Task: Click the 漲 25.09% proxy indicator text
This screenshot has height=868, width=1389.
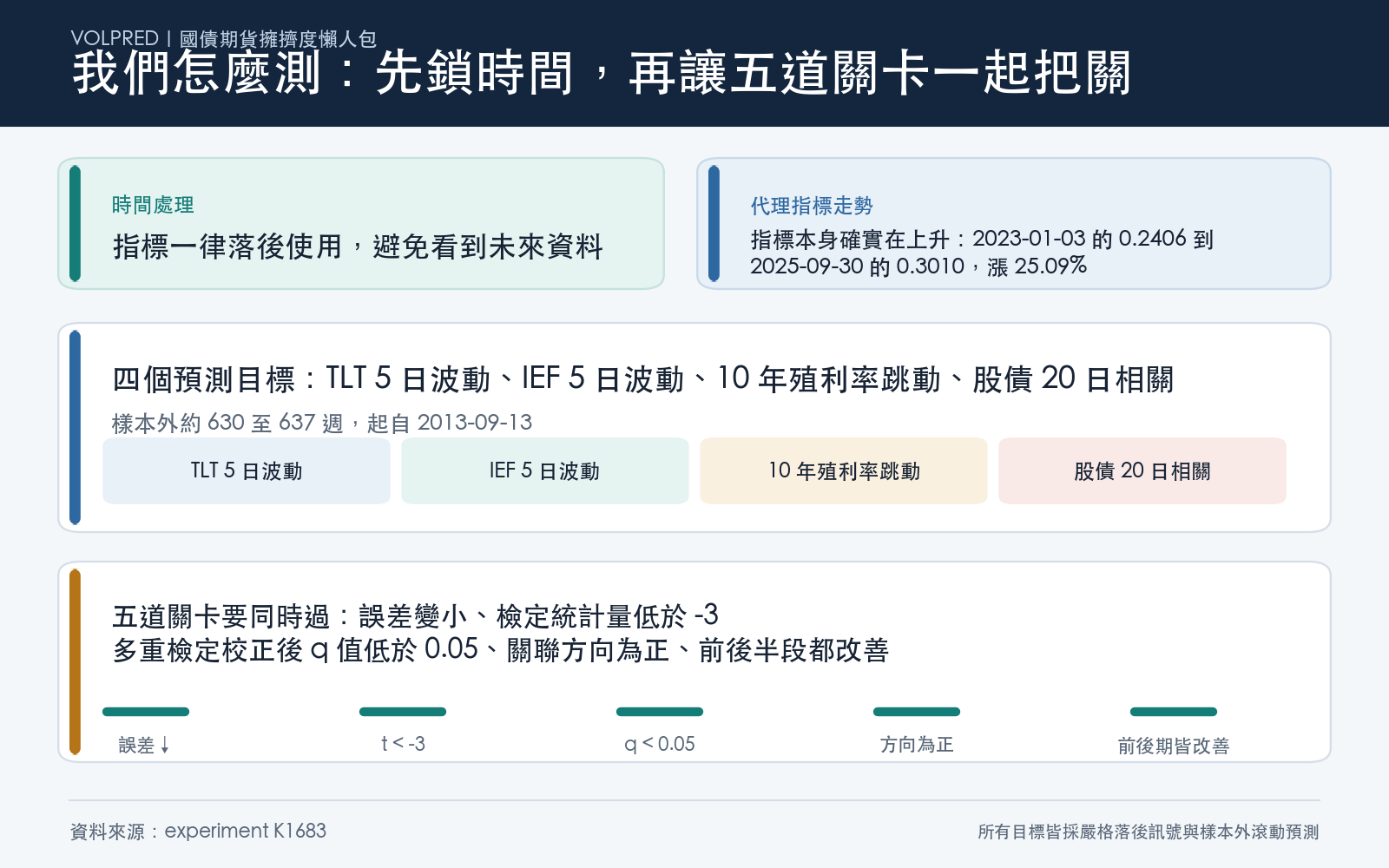Action: [1037, 266]
